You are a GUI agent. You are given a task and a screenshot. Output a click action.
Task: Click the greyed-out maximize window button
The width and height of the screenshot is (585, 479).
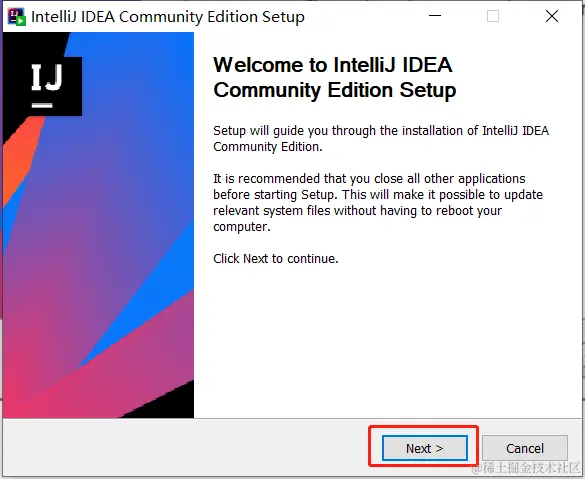pyautogui.click(x=493, y=16)
